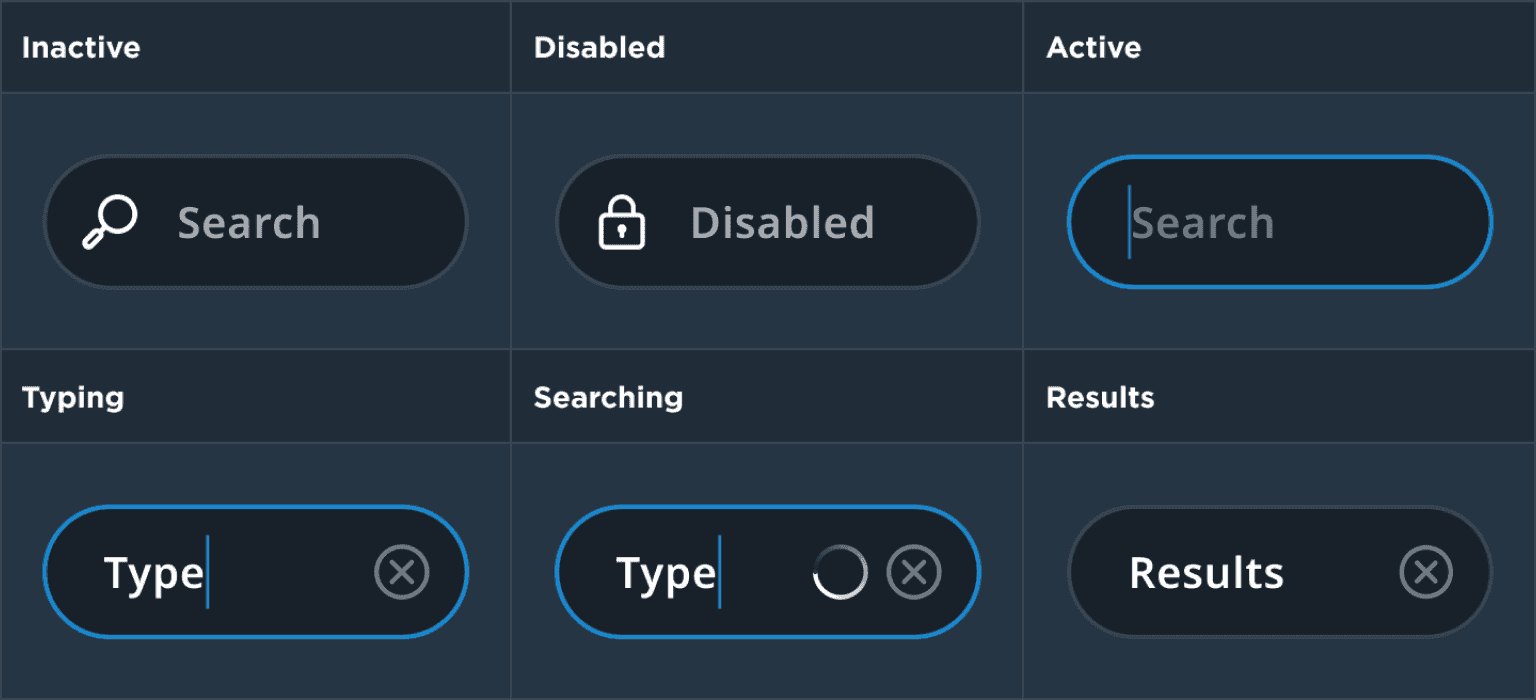Clear text with X in Typing field
The image size is (1536, 700).
coord(402,572)
